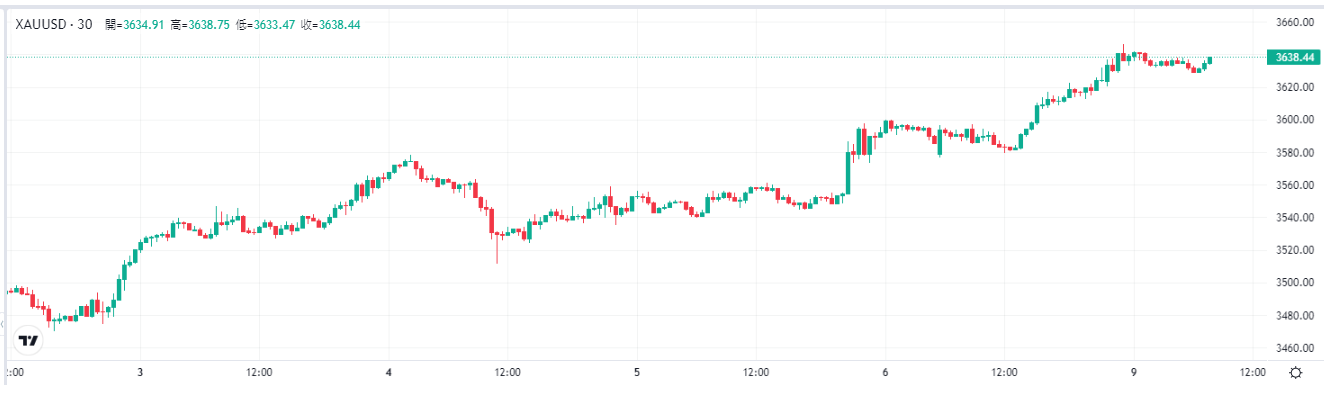
Task: Click the 3600.00 price axis label
Action: (1295, 120)
